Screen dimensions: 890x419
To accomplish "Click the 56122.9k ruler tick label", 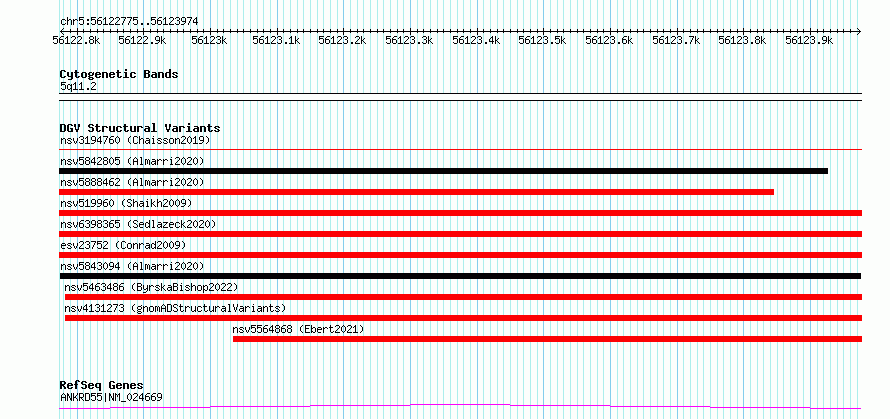I will (142, 40).
